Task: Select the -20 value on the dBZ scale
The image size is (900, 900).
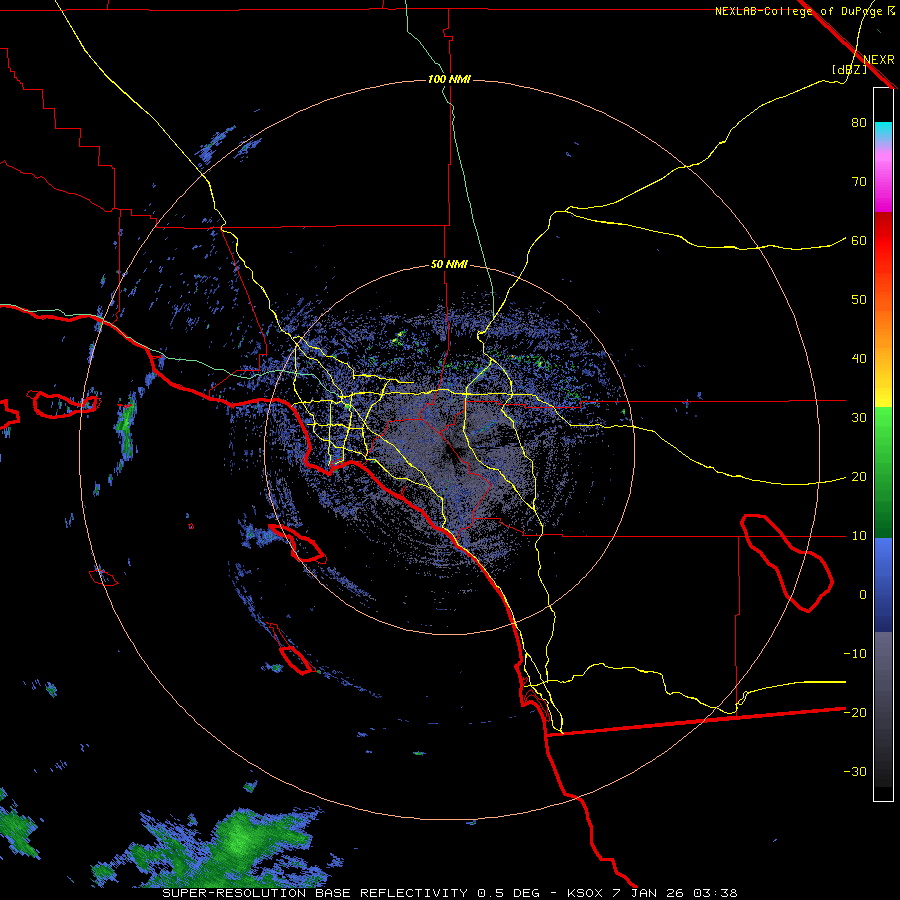Action: point(855,713)
